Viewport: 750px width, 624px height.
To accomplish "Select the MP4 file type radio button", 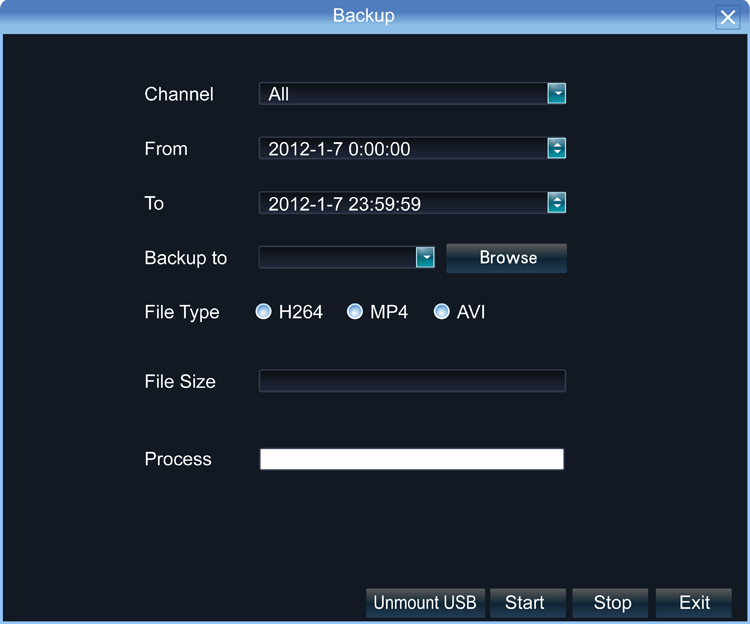I will pos(354,311).
